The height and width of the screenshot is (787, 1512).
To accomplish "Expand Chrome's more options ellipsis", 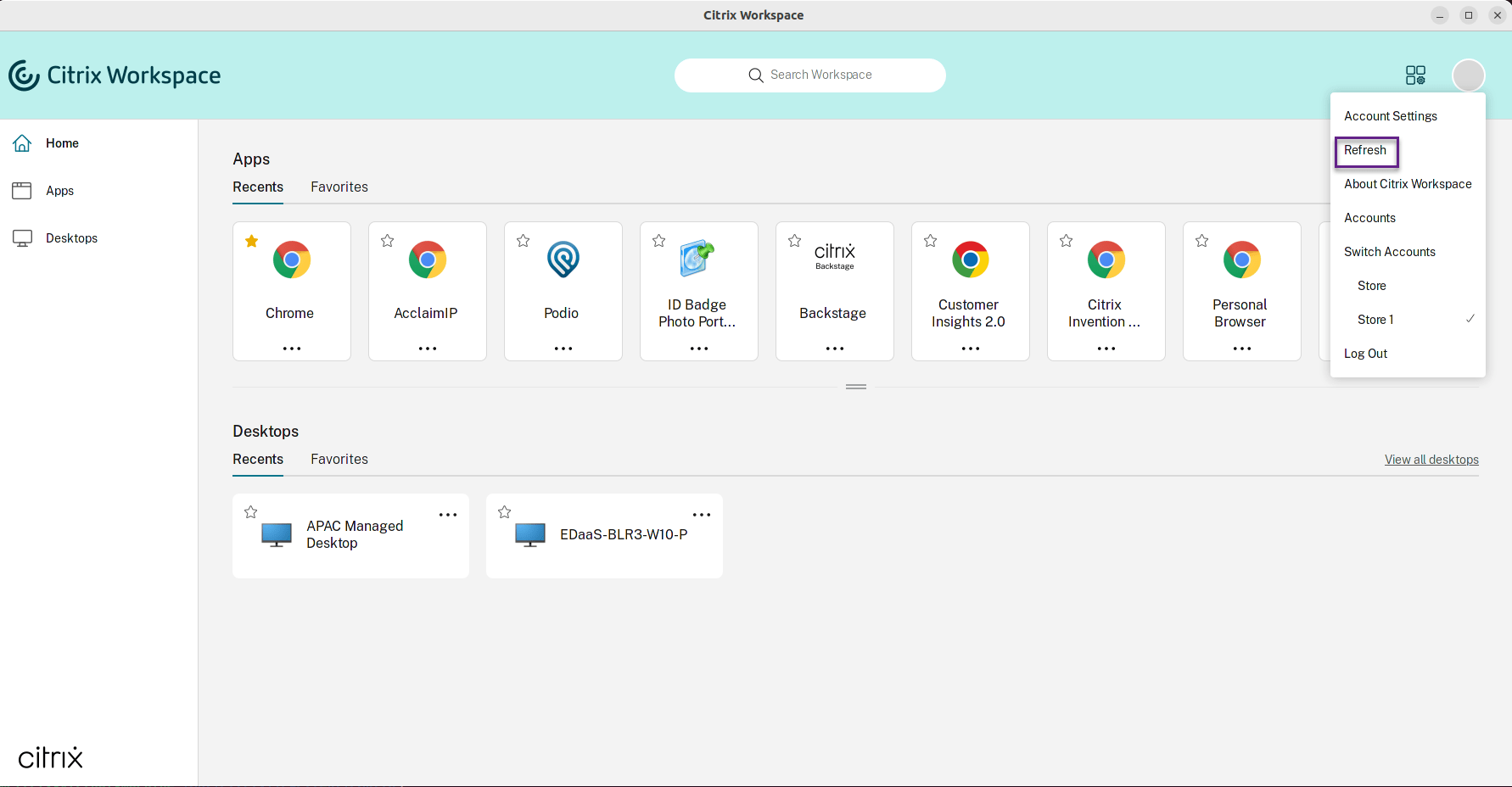I will coord(292,349).
